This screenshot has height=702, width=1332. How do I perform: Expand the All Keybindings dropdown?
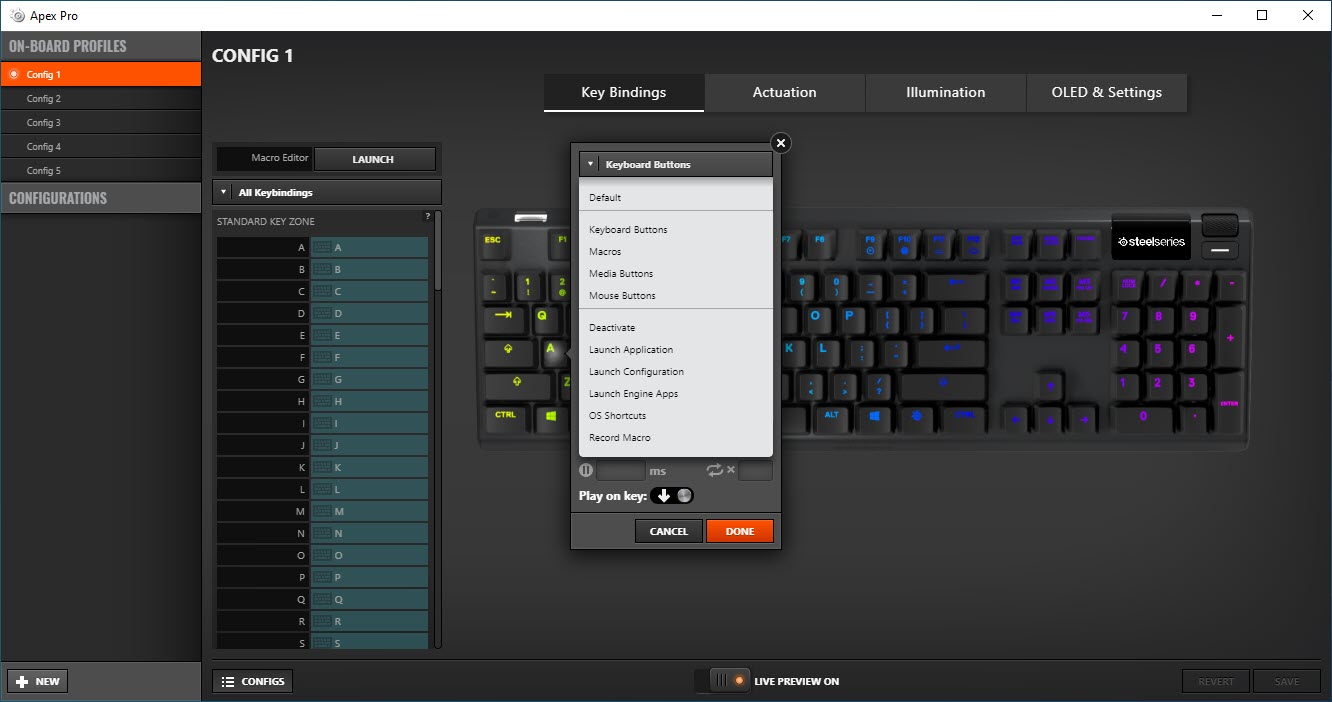tap(327, 192)
